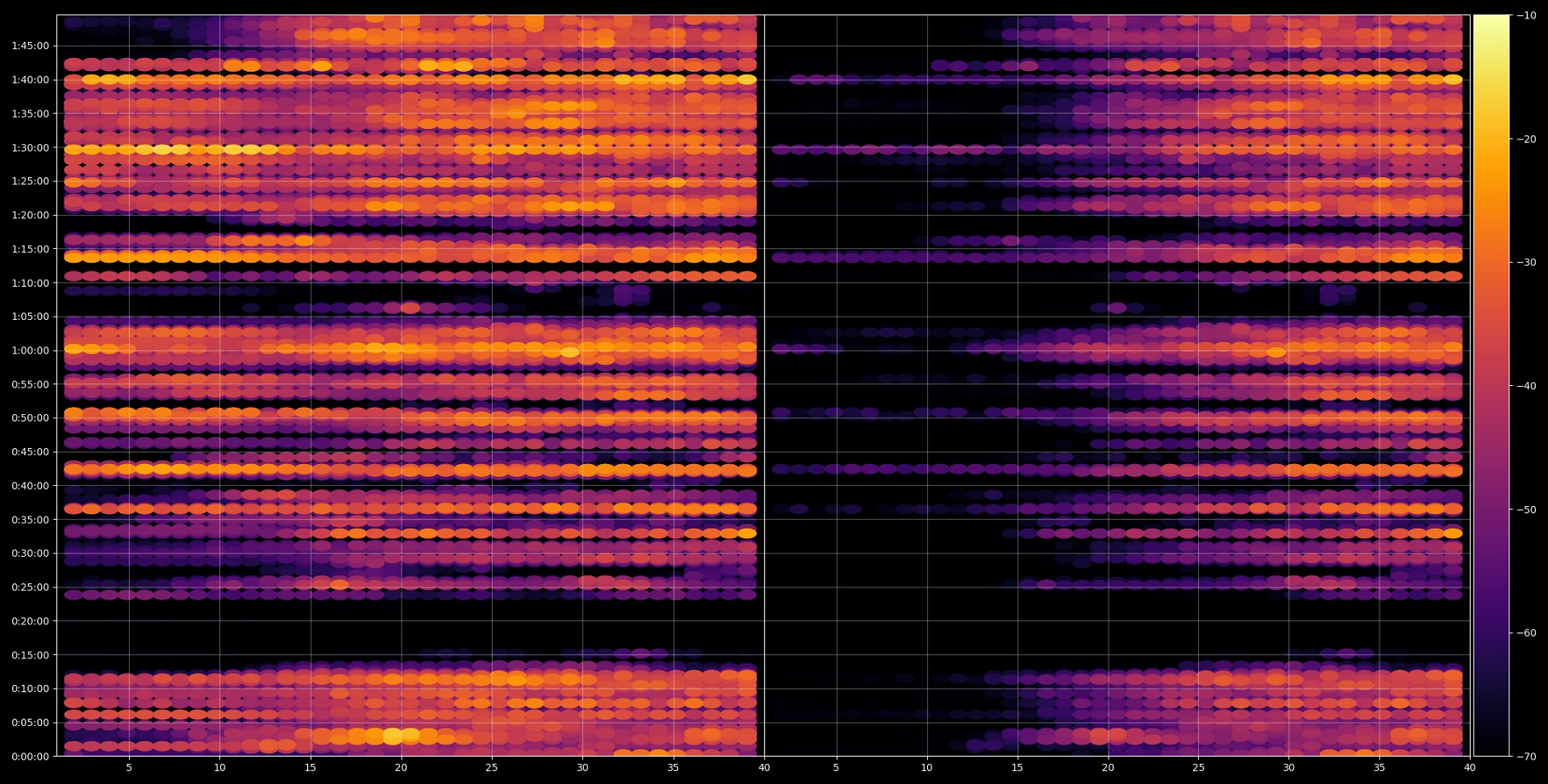Select the −20 colorbar scale label
Viewport: 1548px width, 784px height.
pos(1526,139)
